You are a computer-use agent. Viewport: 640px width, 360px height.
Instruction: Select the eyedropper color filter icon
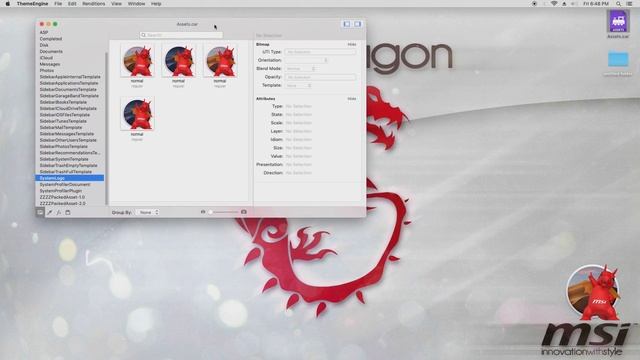click(50, 212)
